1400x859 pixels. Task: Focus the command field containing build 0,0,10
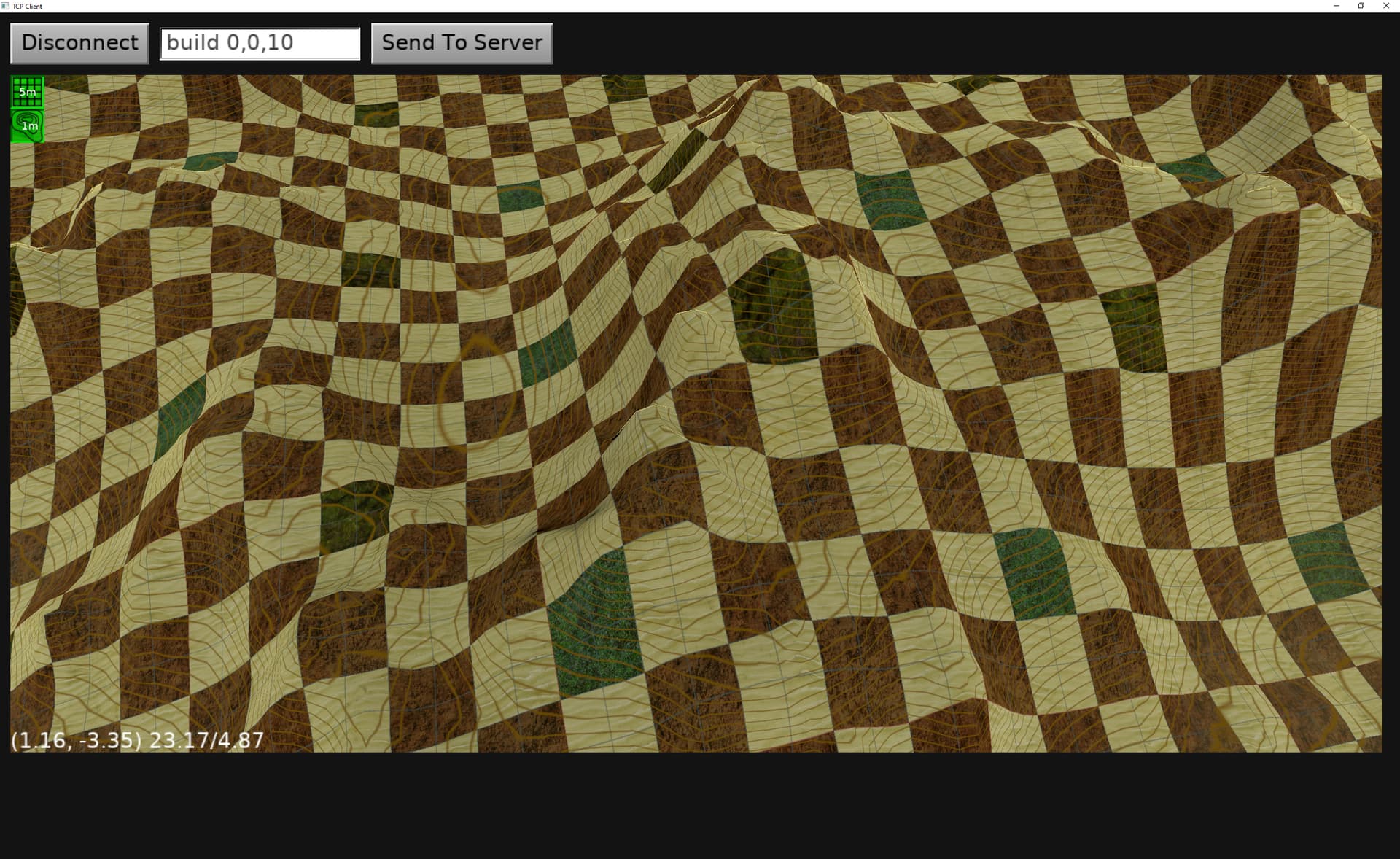click(x=260, y=43)
